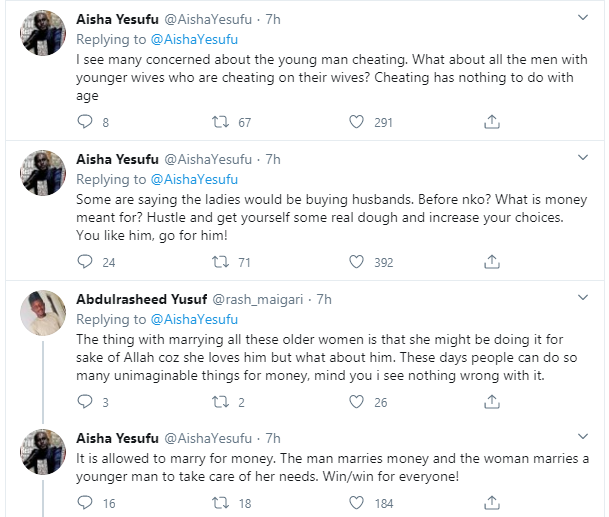Like the tweet with 291 likes
The height and width of the screenshot is (517, 609).
pos(357,122)
